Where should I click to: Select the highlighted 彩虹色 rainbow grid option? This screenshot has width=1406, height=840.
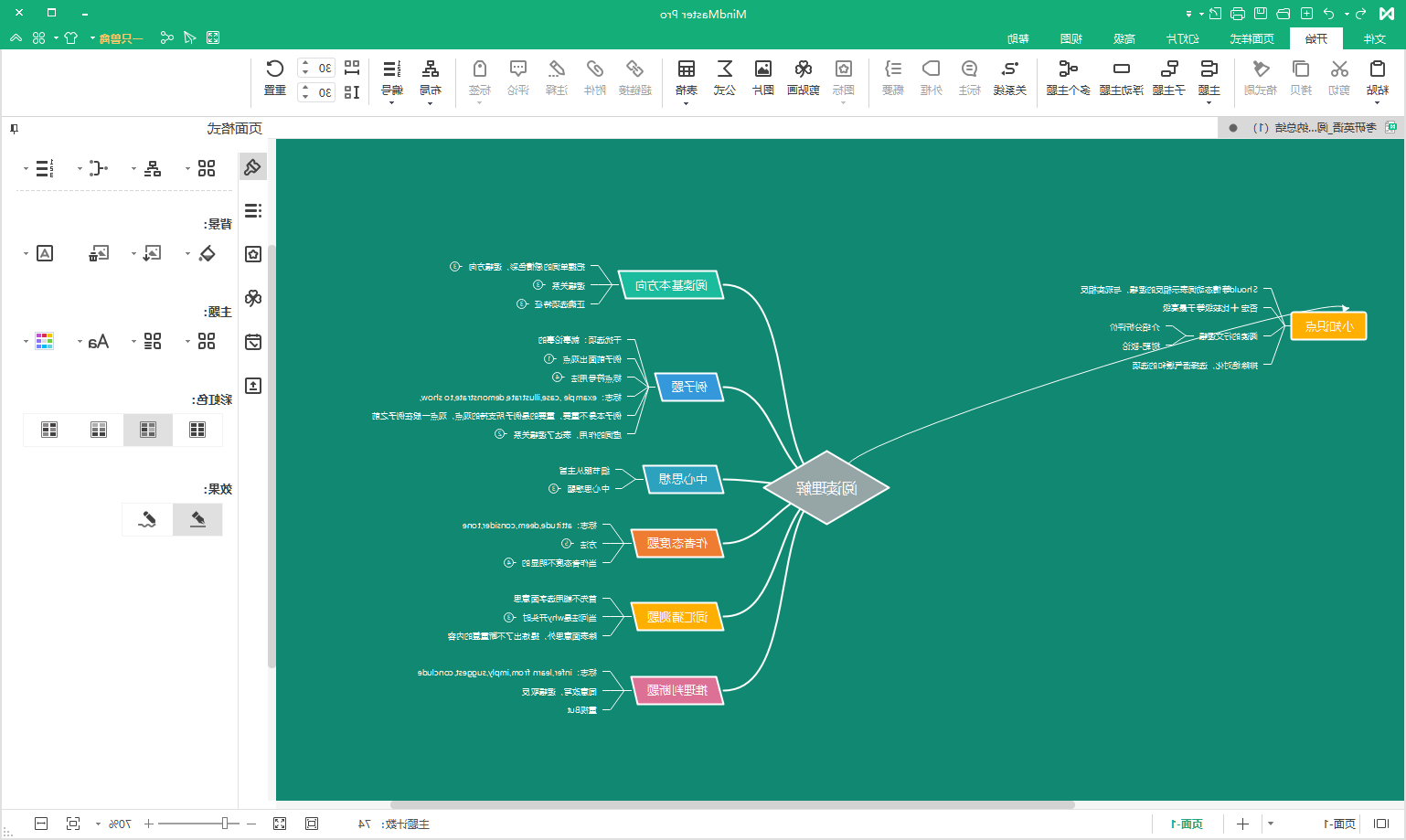pyautogui.click(x=148, y=430)
